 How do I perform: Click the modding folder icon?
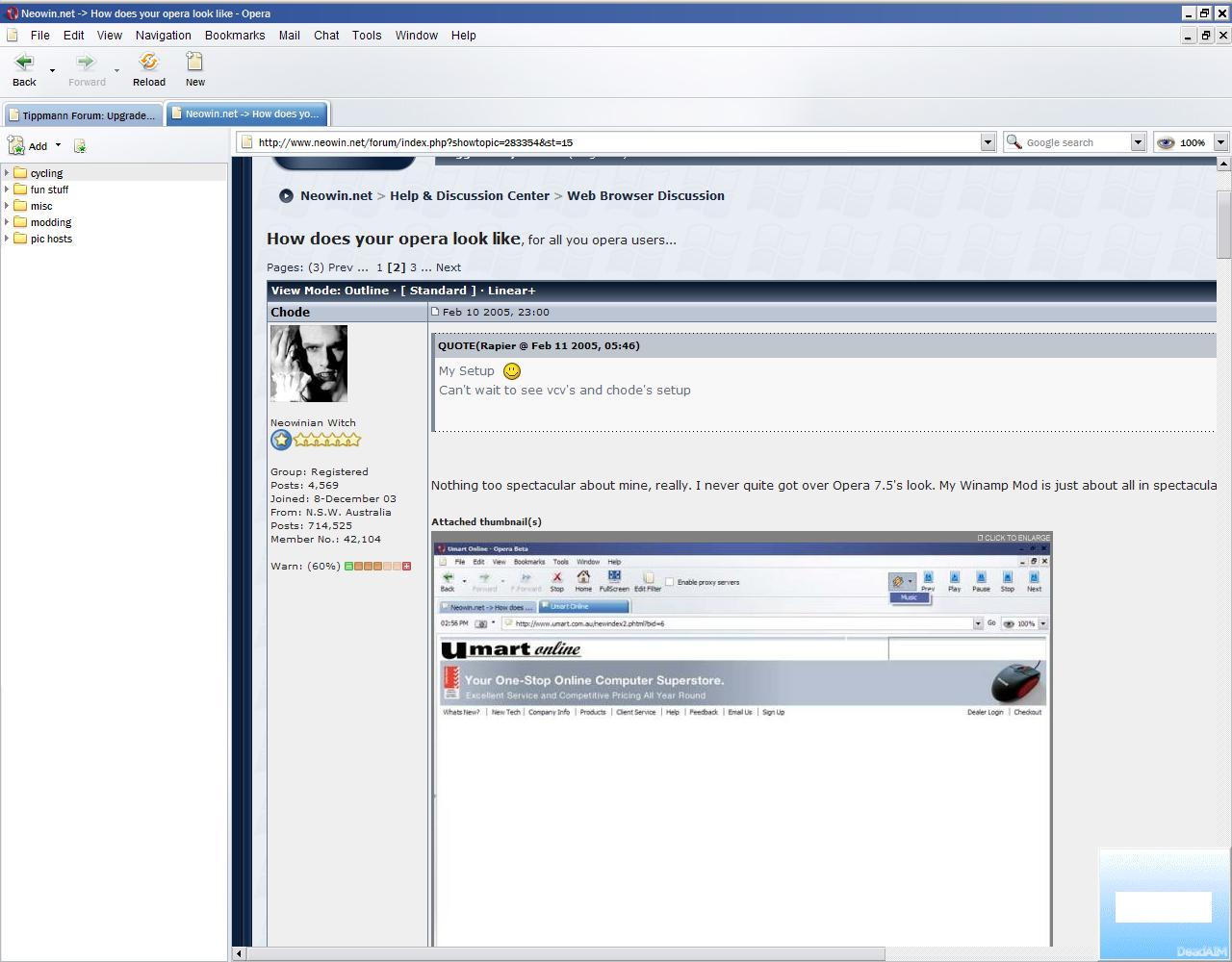pos(20,222)
